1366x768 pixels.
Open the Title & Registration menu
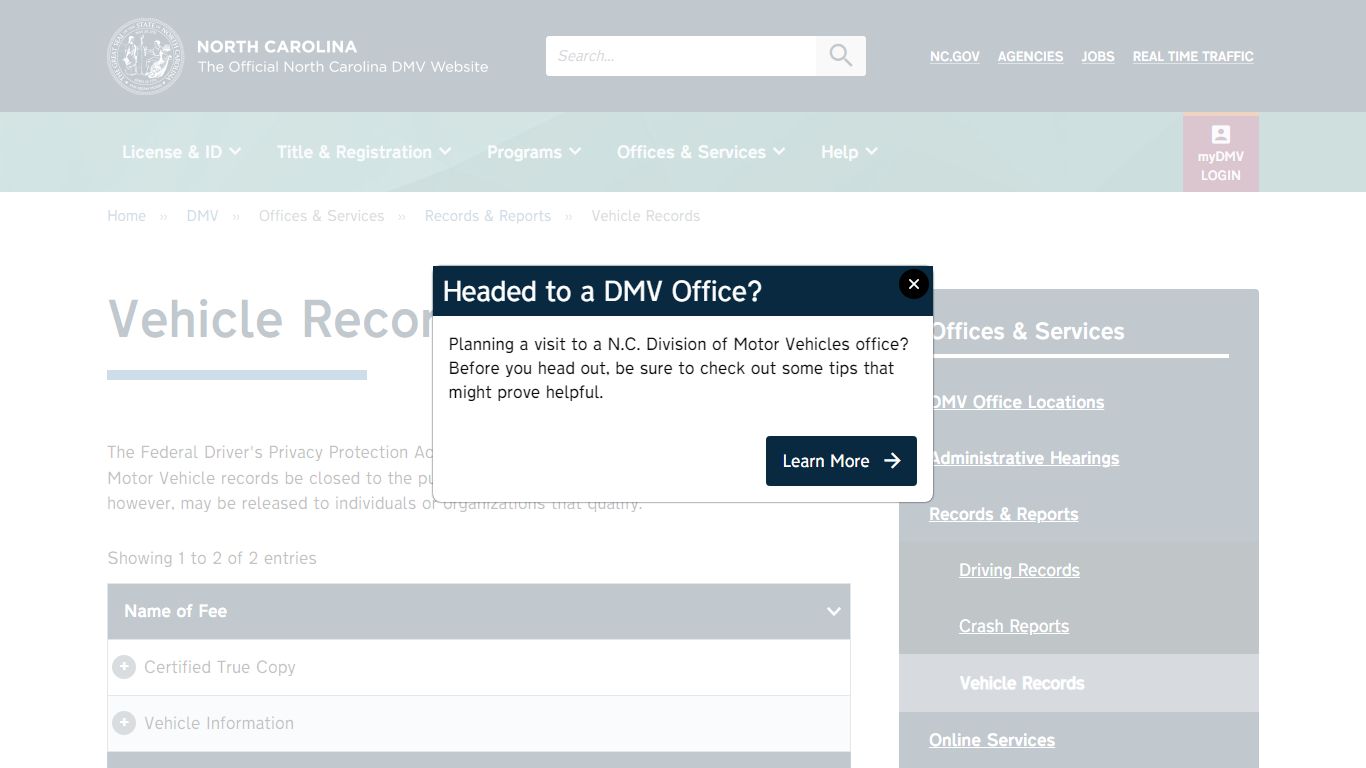pyautogui.click(x=364, y=152)
